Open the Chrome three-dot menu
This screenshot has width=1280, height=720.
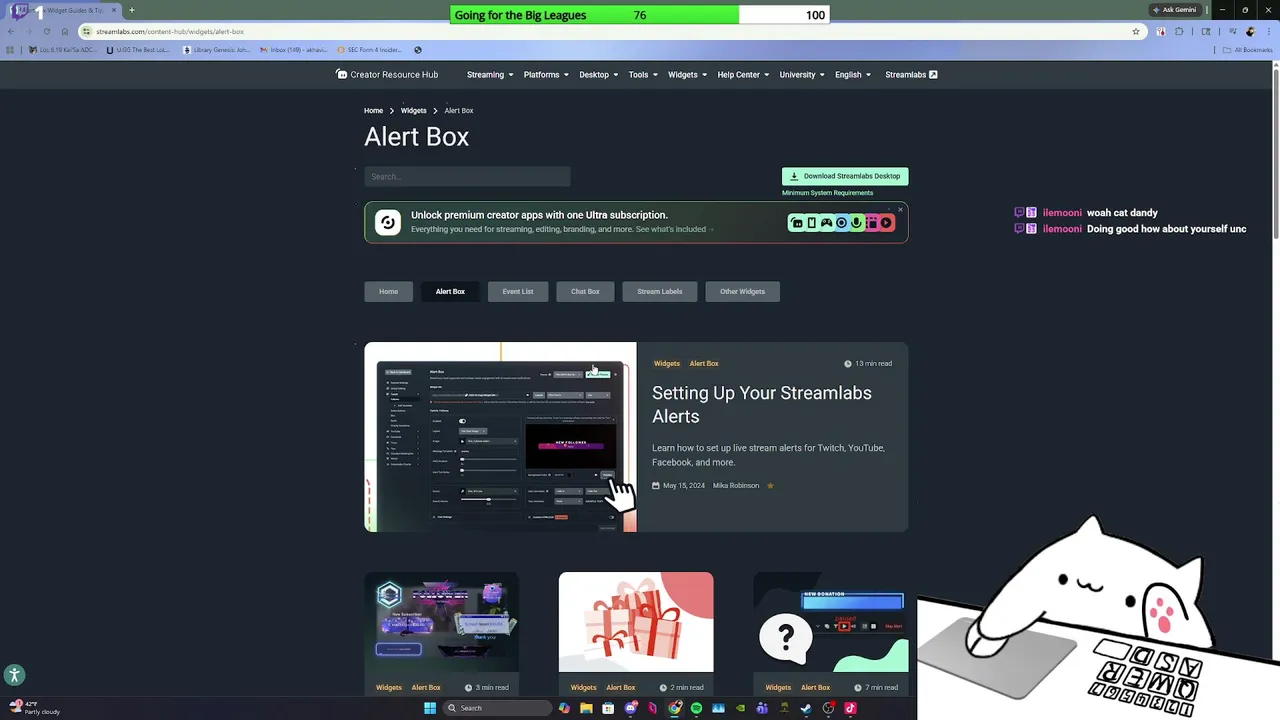1269,31
